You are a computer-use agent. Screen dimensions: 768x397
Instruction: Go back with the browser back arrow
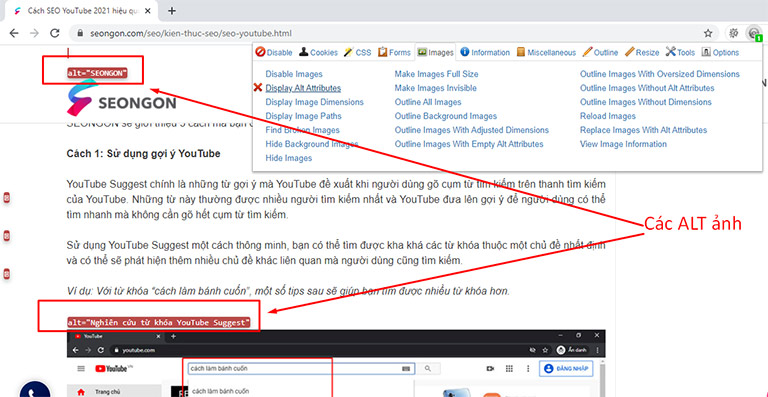pos(14,33)
